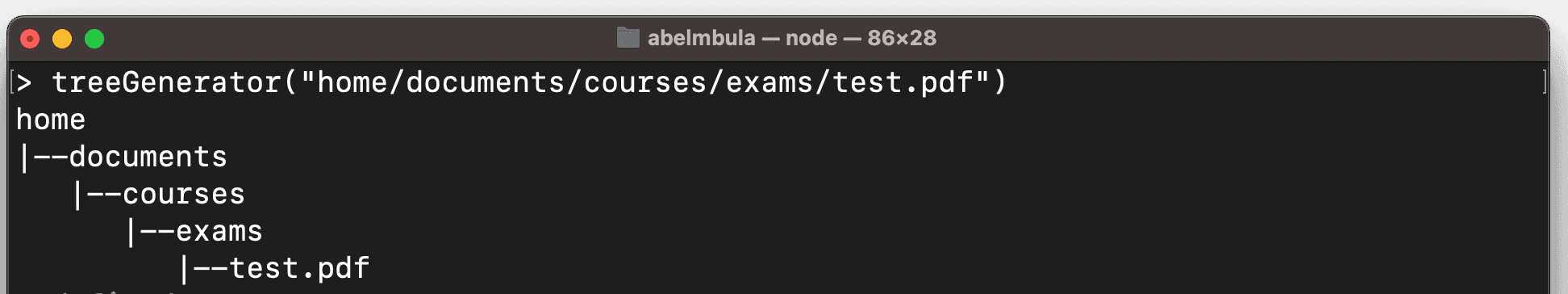Click the test.pdf leaf in the tree
Viewport: 1568px width, 294px height.
point(299,268)
